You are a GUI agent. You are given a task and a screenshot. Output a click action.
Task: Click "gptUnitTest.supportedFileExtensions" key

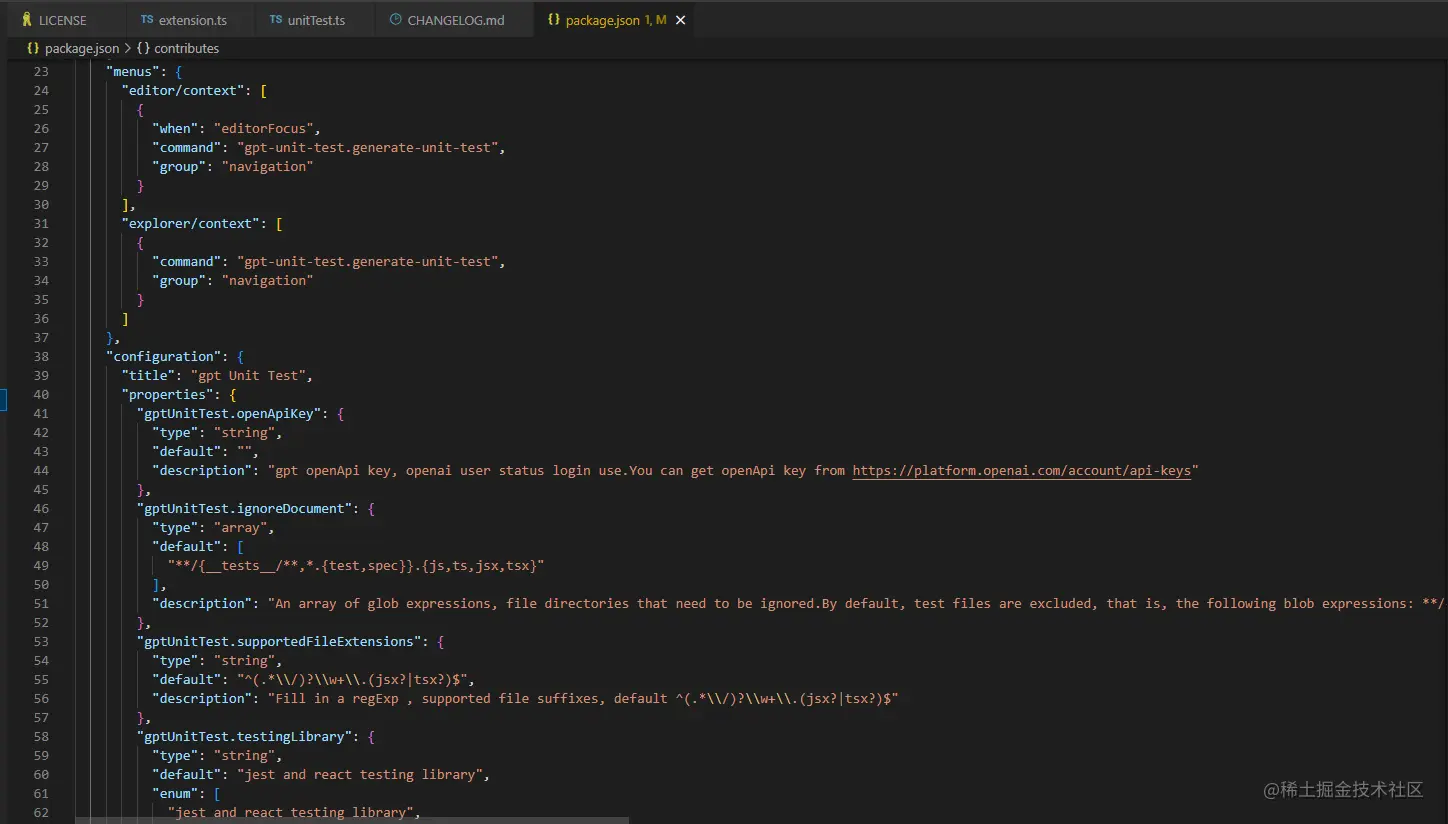point(278,641)
